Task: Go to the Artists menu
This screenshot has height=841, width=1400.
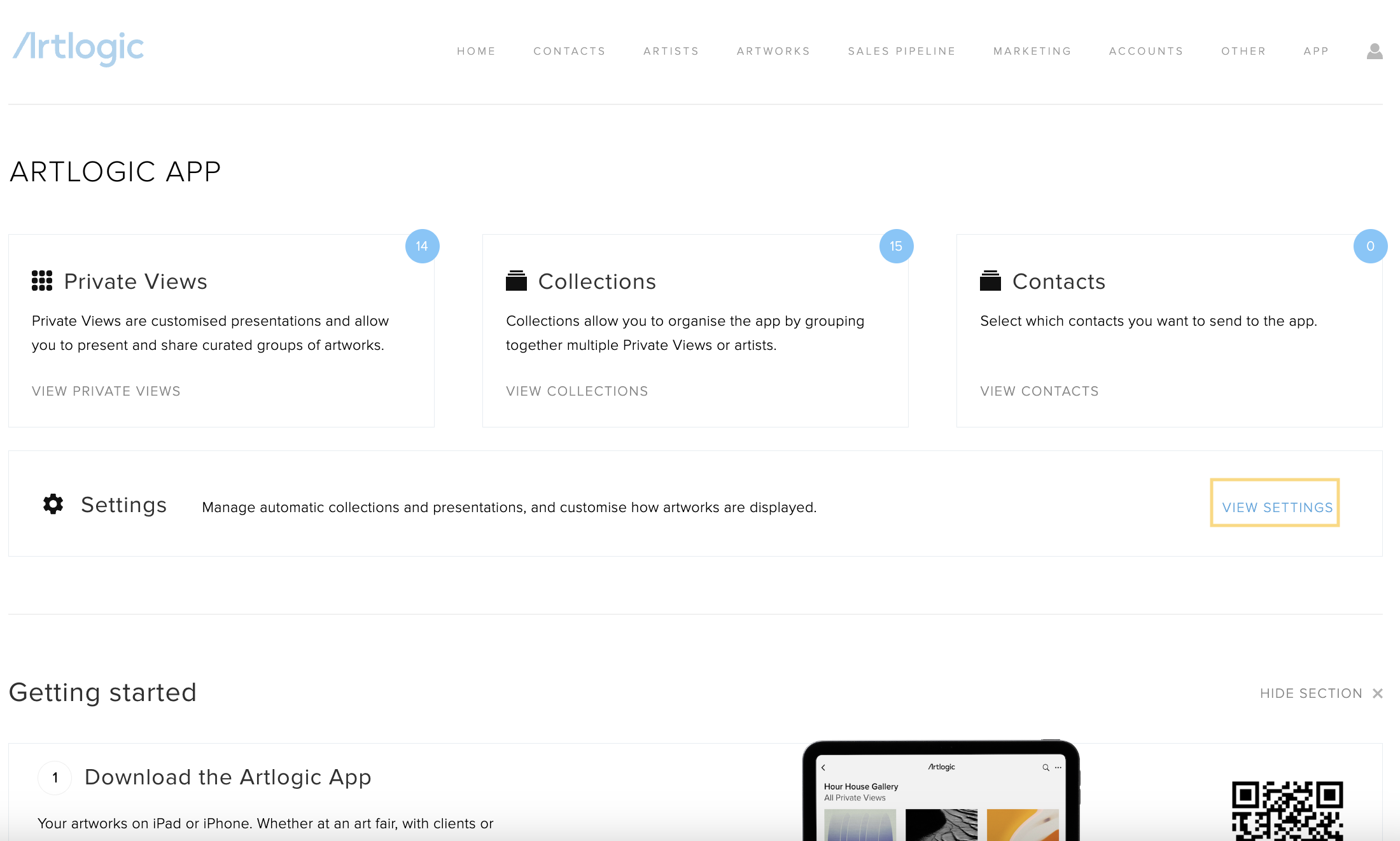Action: click(x=671, y=51)
